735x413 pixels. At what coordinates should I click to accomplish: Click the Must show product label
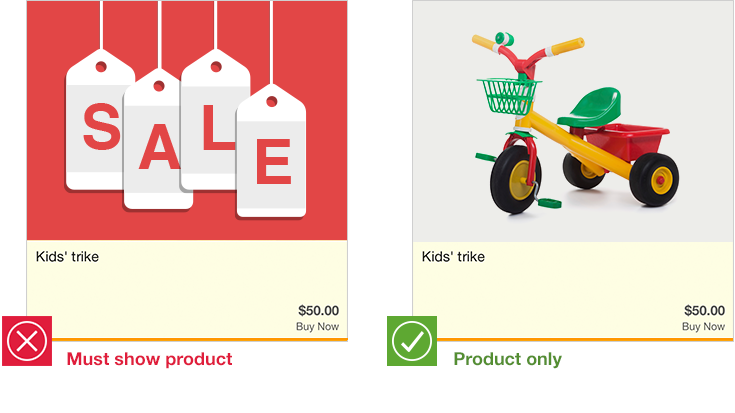coord(150,359)
